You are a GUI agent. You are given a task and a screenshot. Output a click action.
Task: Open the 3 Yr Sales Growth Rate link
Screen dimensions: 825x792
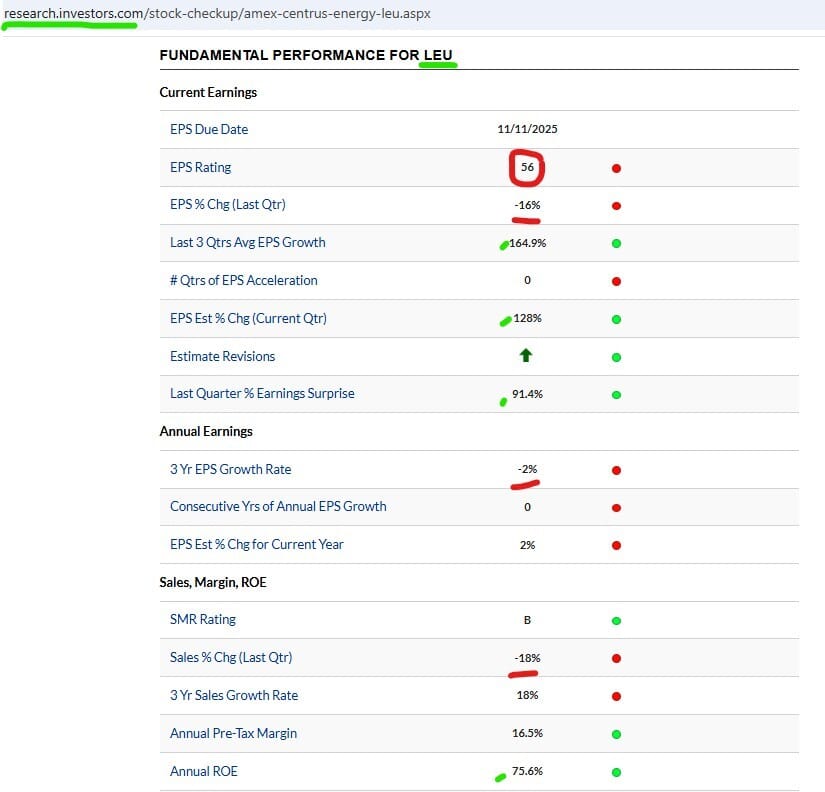coord(234,695)
